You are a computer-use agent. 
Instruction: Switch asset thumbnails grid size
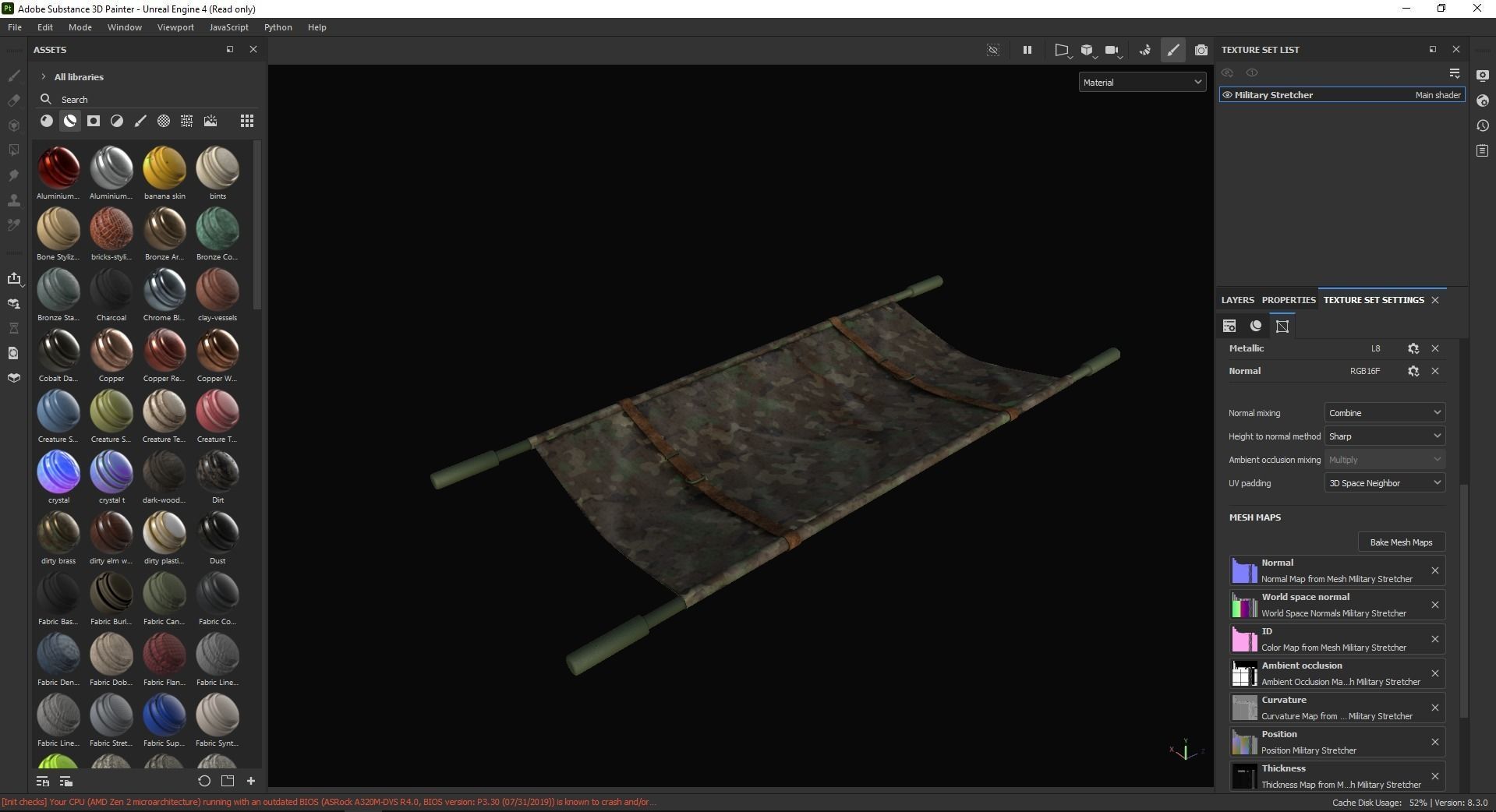click(247, 121)
